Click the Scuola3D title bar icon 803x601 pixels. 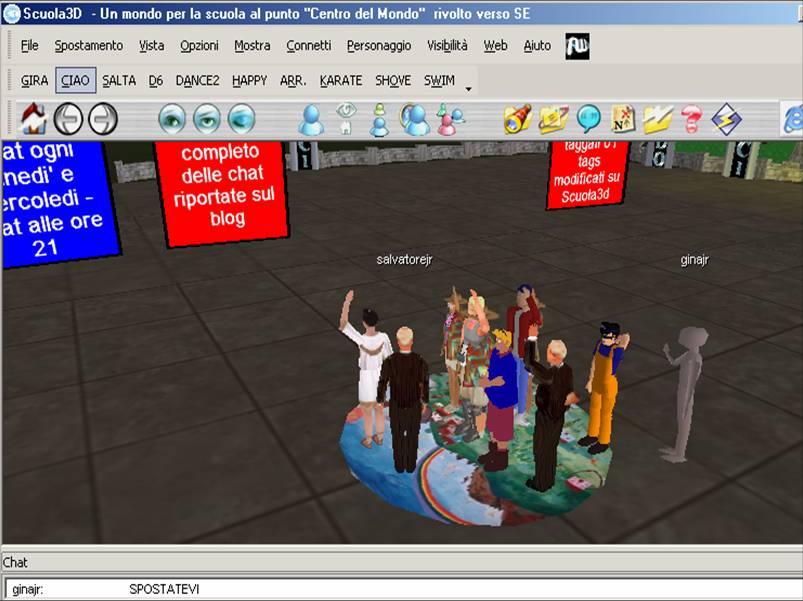11,14
